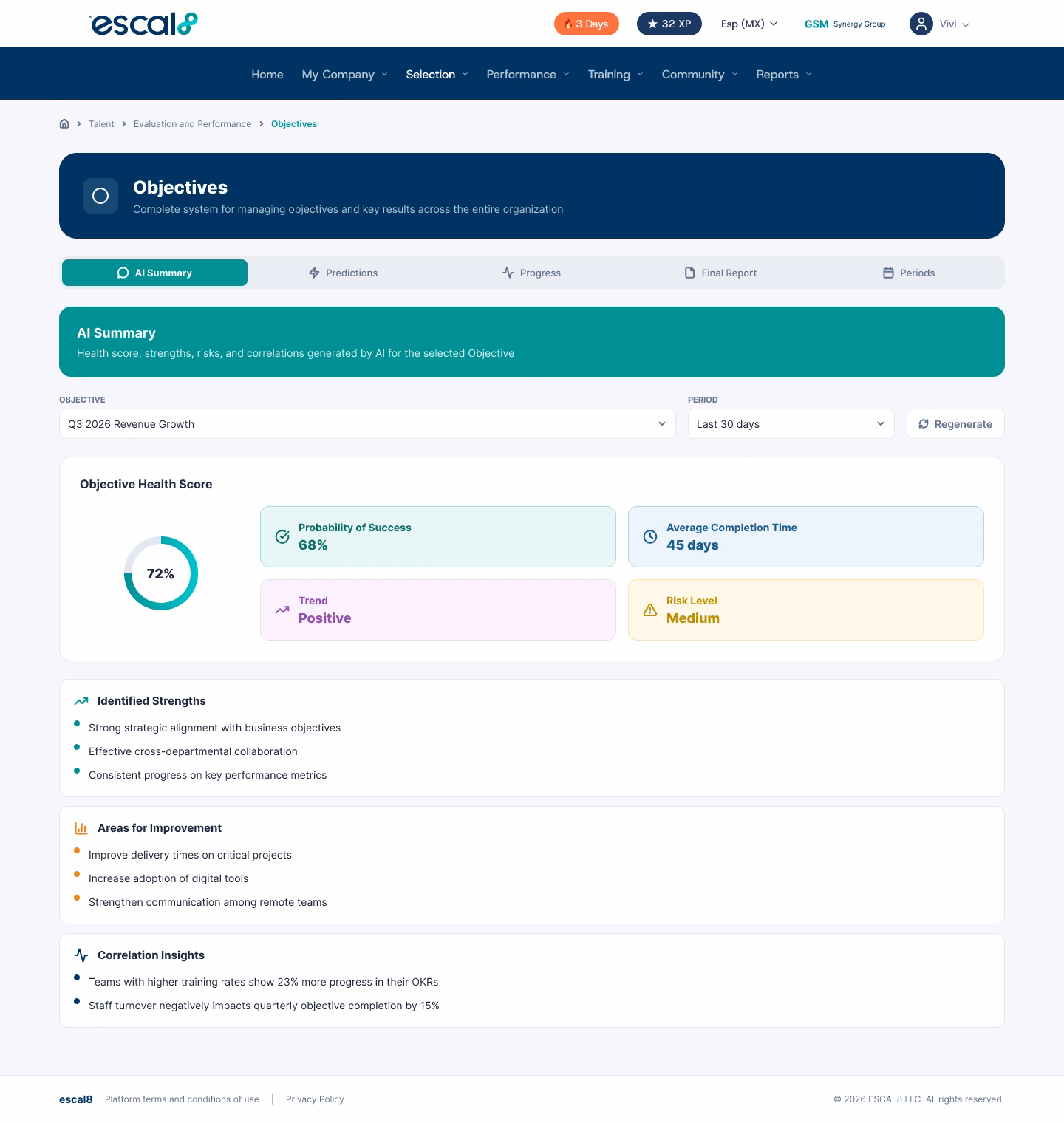Image resolution: width=1064 pixels, height=1123 pixels.
Task: Switch to the Progress tab
Action: (531, 273)
